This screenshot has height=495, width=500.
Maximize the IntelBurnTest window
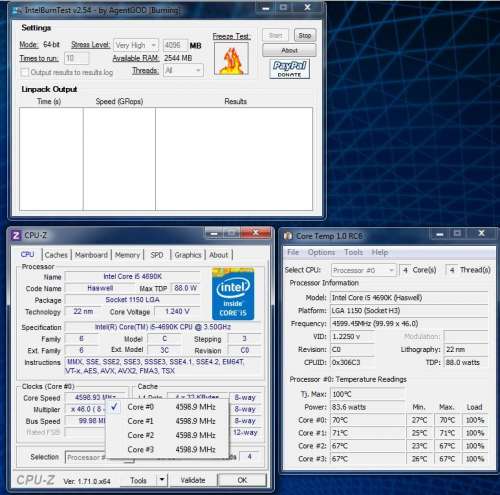tap(283, 7)
